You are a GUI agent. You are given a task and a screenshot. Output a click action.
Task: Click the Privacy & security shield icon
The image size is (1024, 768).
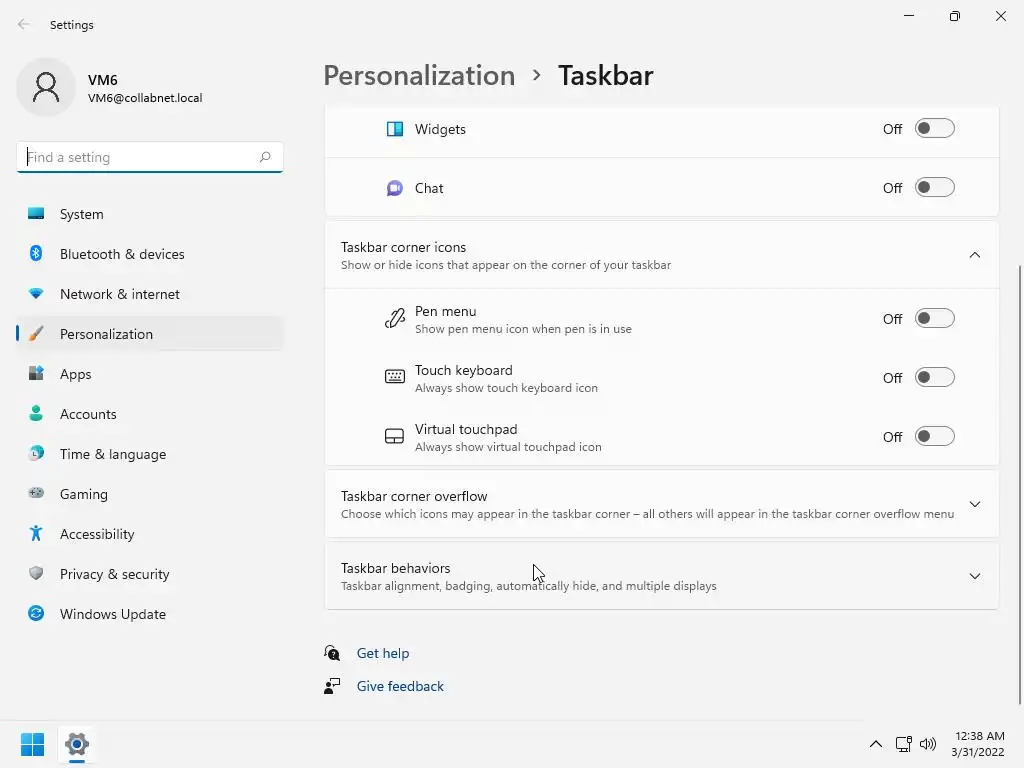pyautogui.click(x=36, y=574)
